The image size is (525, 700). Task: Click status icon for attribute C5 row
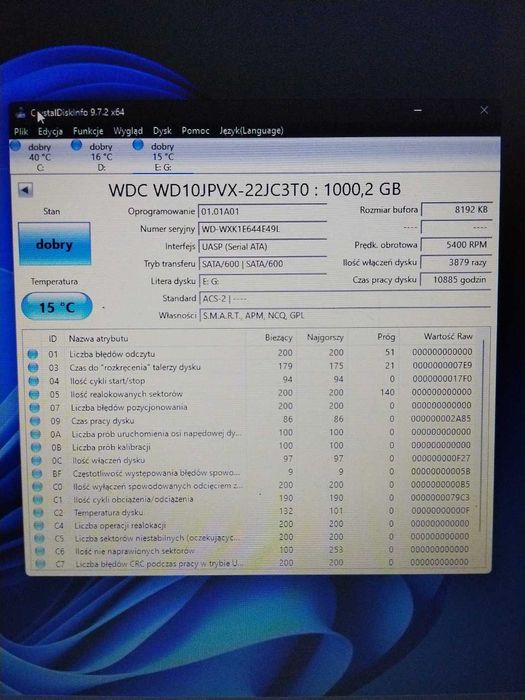(x=39, y=538)
